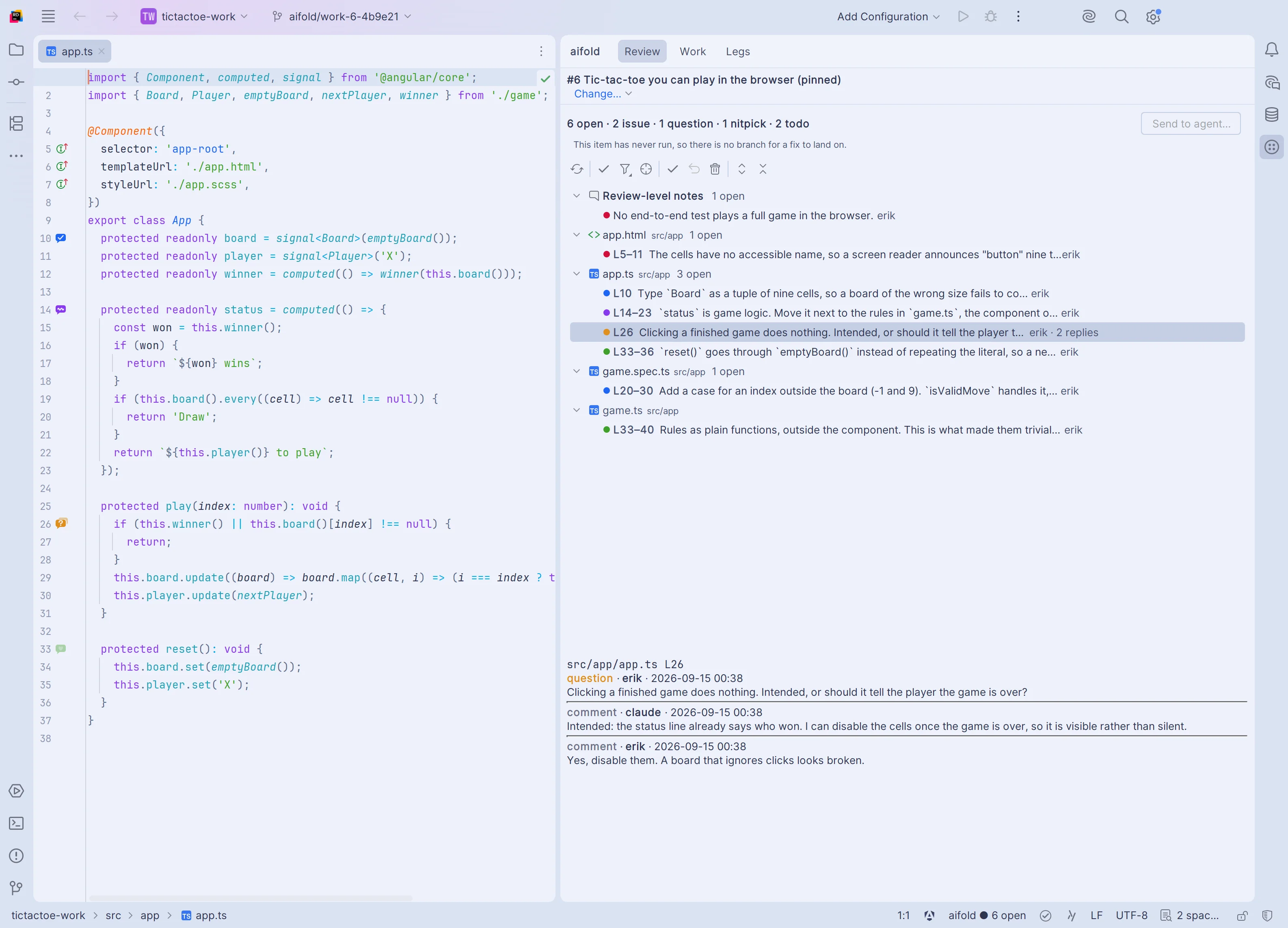This screenshot has width=1288, height=928.
Task: Open the Notifications bell
Action: (1271, 50)
